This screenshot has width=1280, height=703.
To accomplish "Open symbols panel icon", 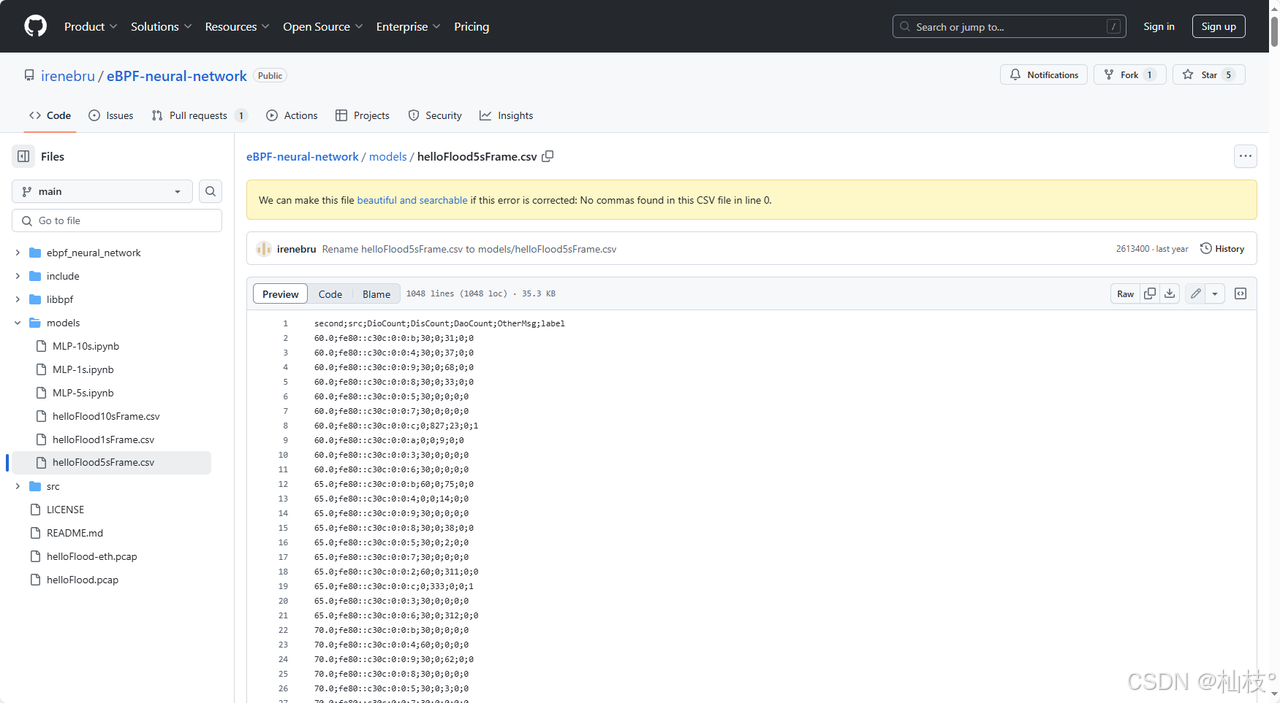I will (1241, 294).
